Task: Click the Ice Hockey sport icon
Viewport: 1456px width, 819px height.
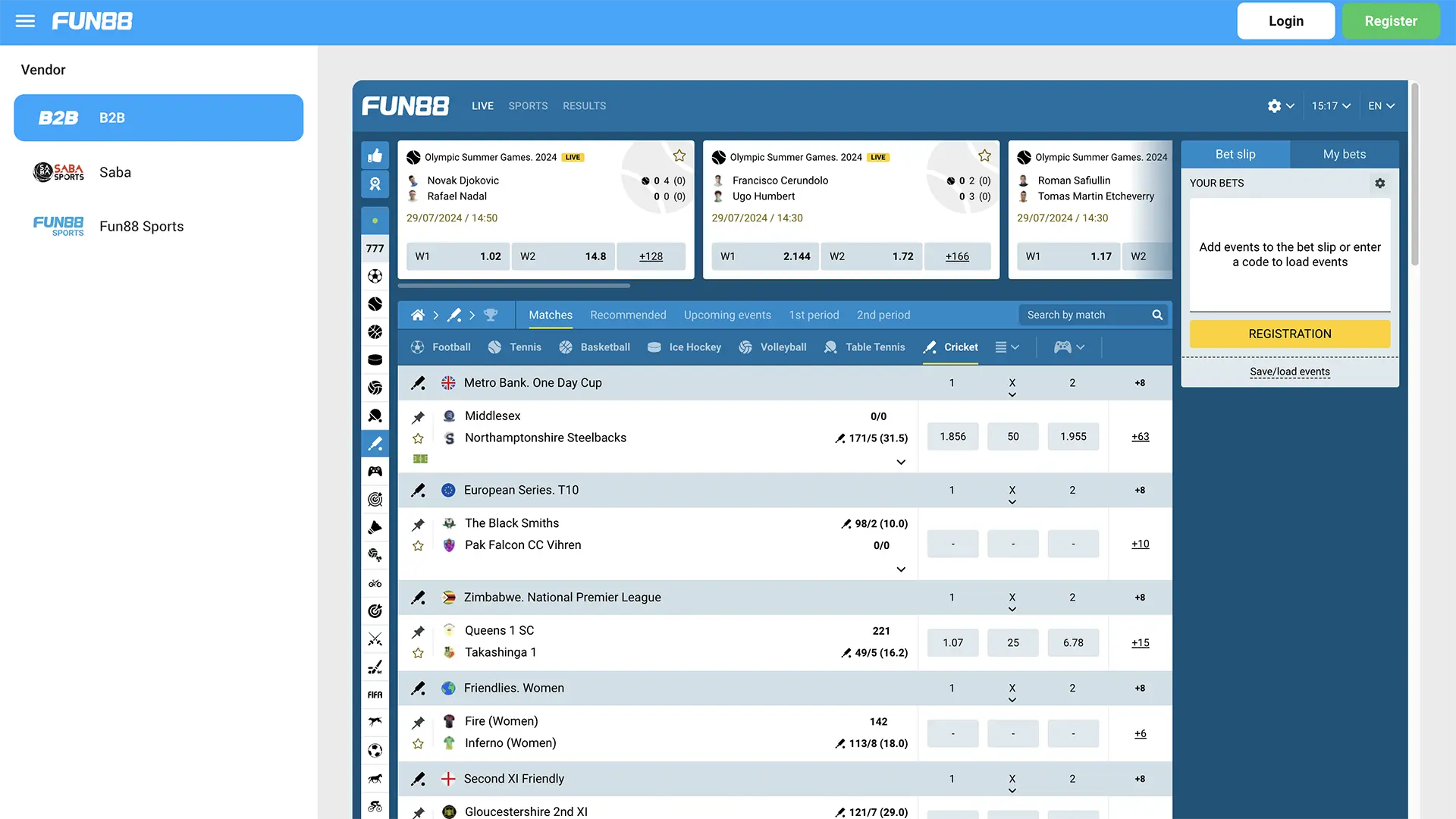Action: 654,347
